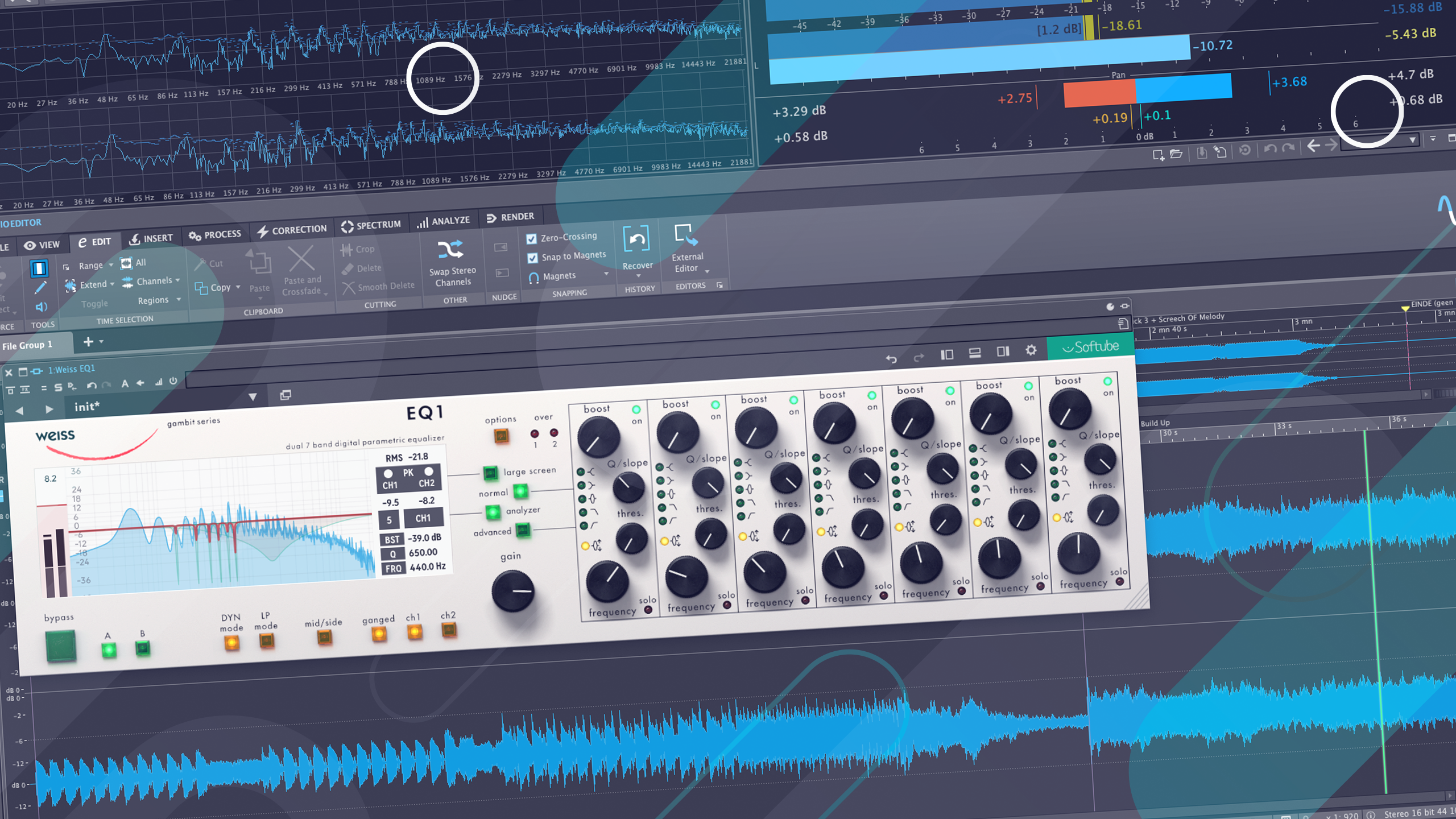Screen dimensions: 1456x819
Task: Click the Swap Stereo Channels icon
Action: pos(450,250)
